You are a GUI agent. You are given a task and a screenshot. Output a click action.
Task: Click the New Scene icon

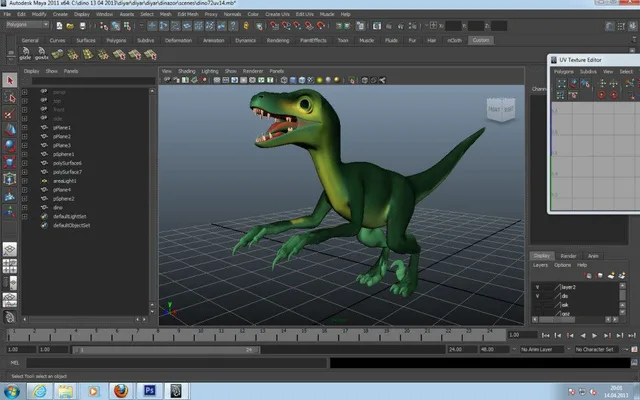pyautogui.click(x=60, y=26)
